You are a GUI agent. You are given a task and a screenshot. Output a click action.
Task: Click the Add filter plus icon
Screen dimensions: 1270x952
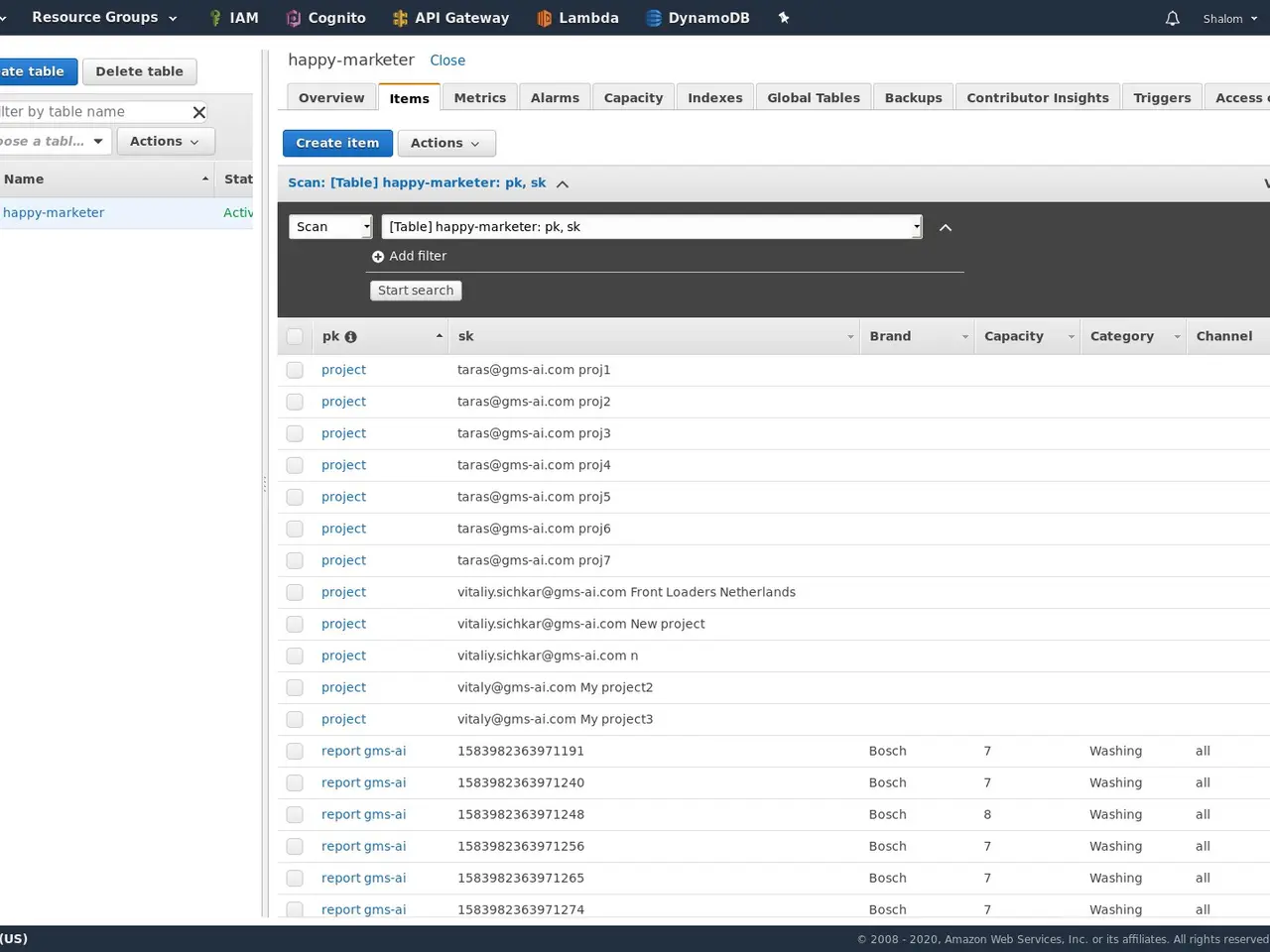[378, 257]
